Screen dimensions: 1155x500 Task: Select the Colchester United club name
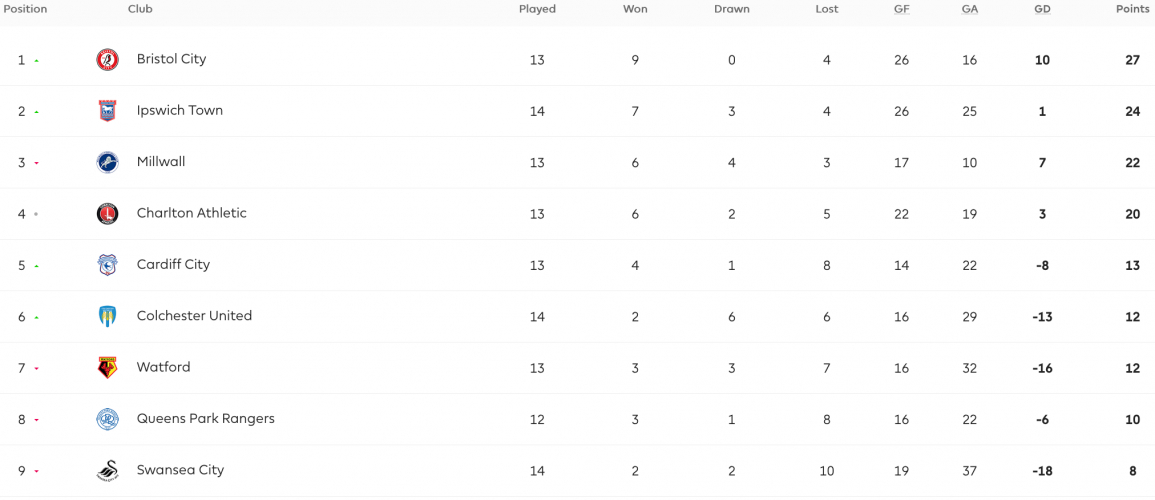194,315
